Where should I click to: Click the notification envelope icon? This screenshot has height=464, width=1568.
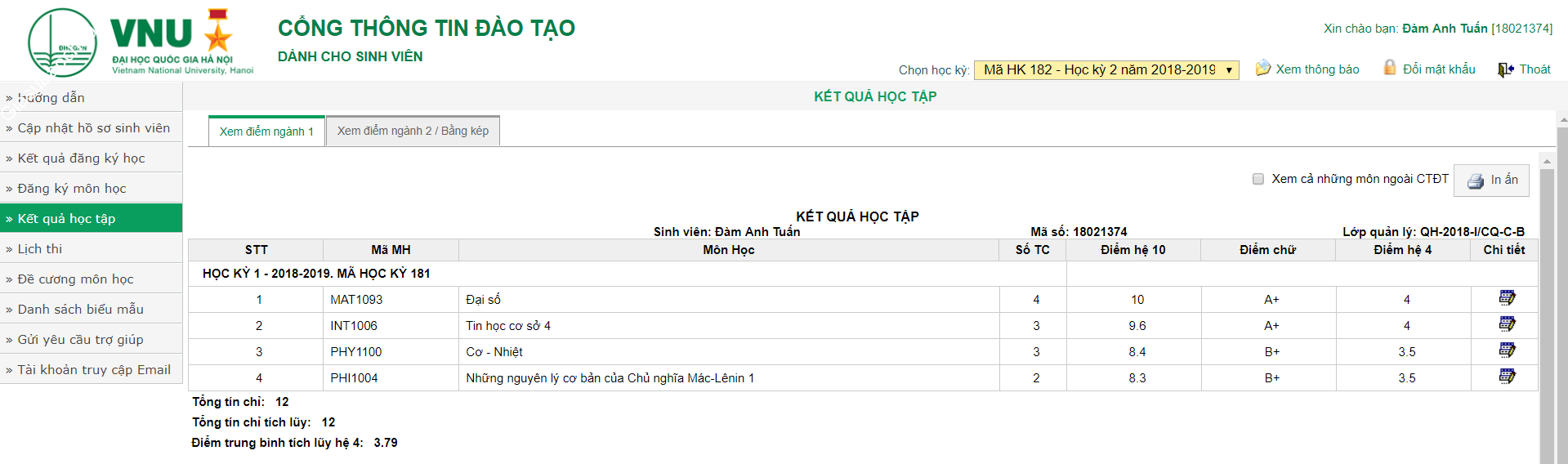coord(1263,68)
